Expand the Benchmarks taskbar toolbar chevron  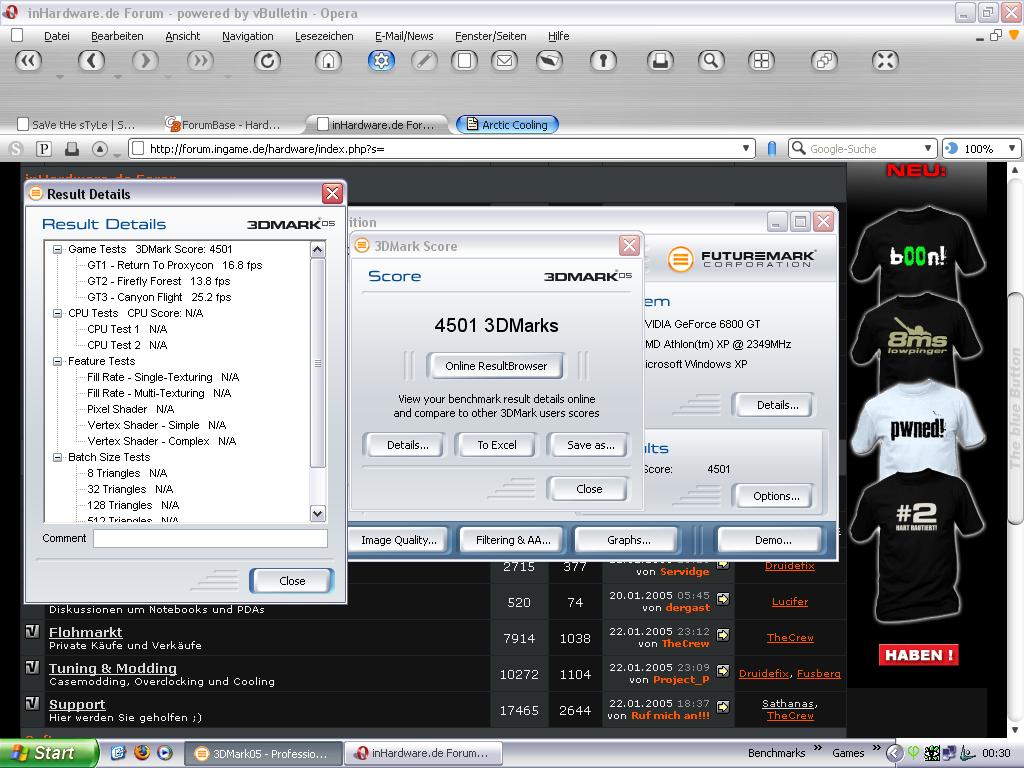(x=818, y=748)
